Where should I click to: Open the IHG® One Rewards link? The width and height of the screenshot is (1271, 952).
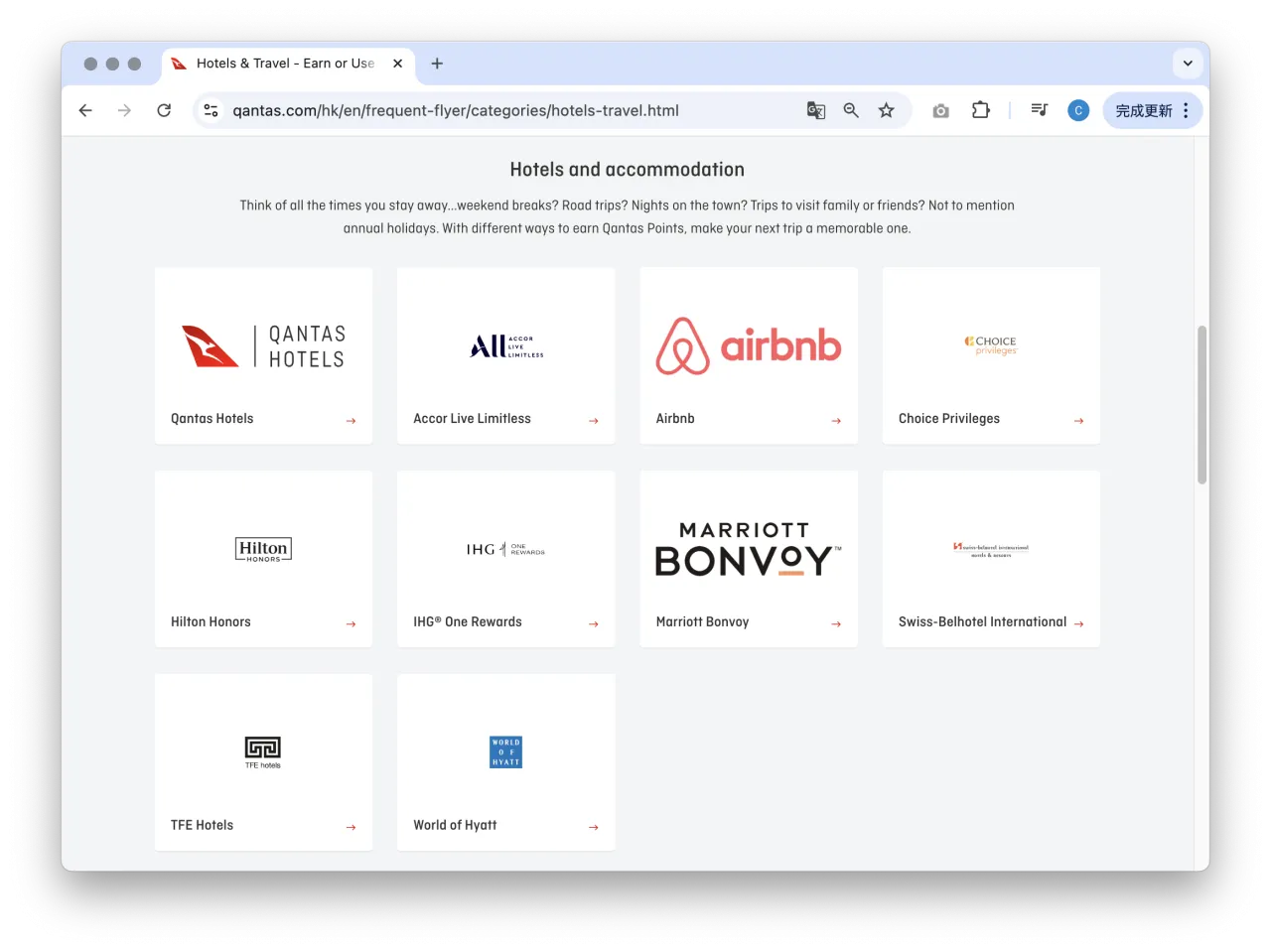468,622
